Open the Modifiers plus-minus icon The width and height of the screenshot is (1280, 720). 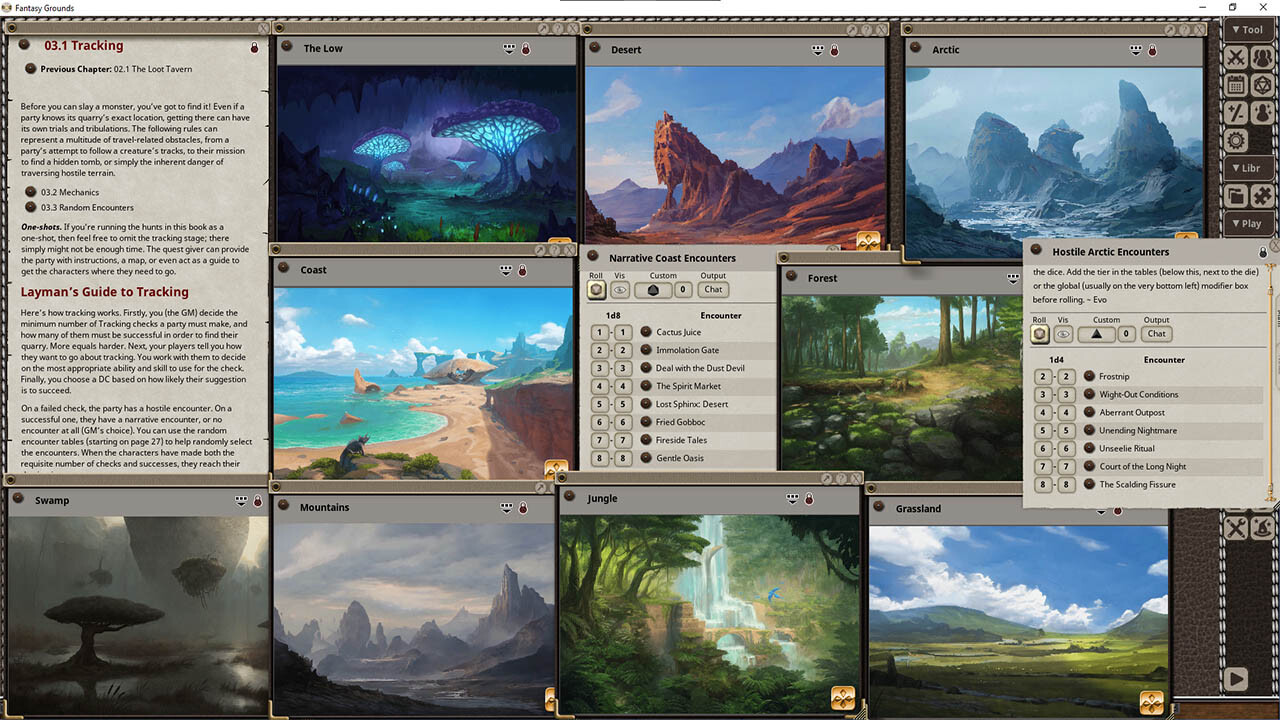click(x=1237, y=113)
